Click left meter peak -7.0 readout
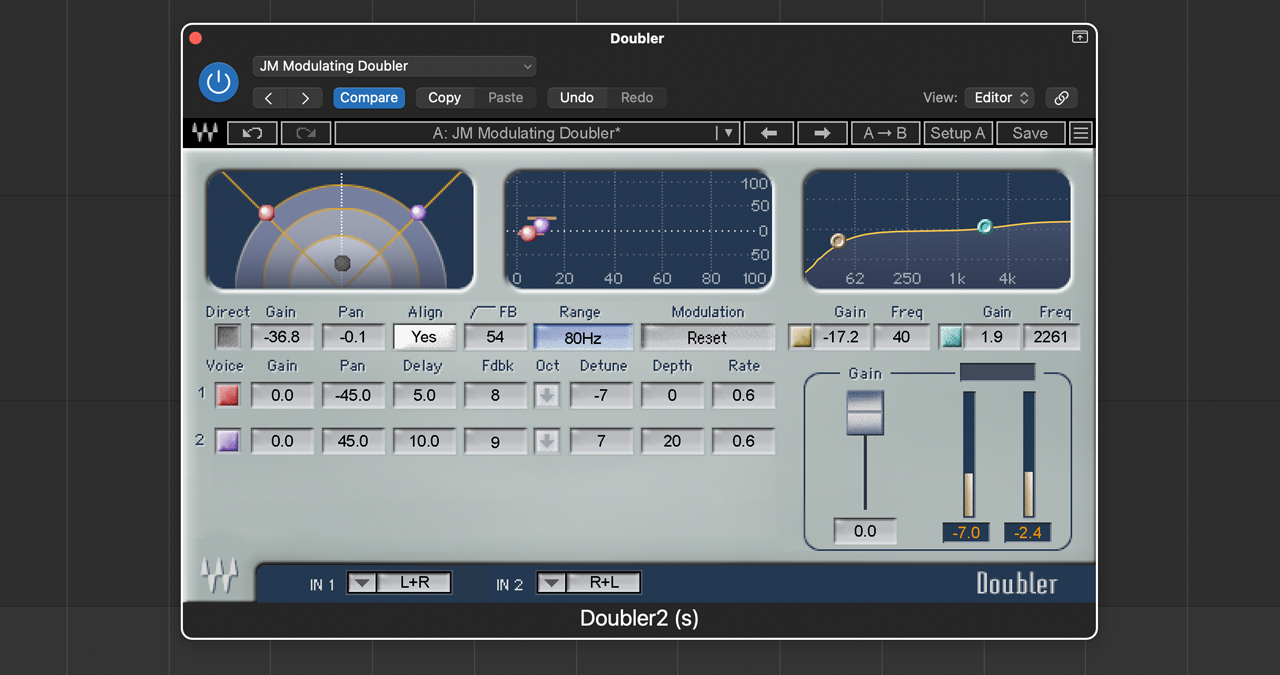The height and width of the screenshot is (675, 1280). pos(966,532)
